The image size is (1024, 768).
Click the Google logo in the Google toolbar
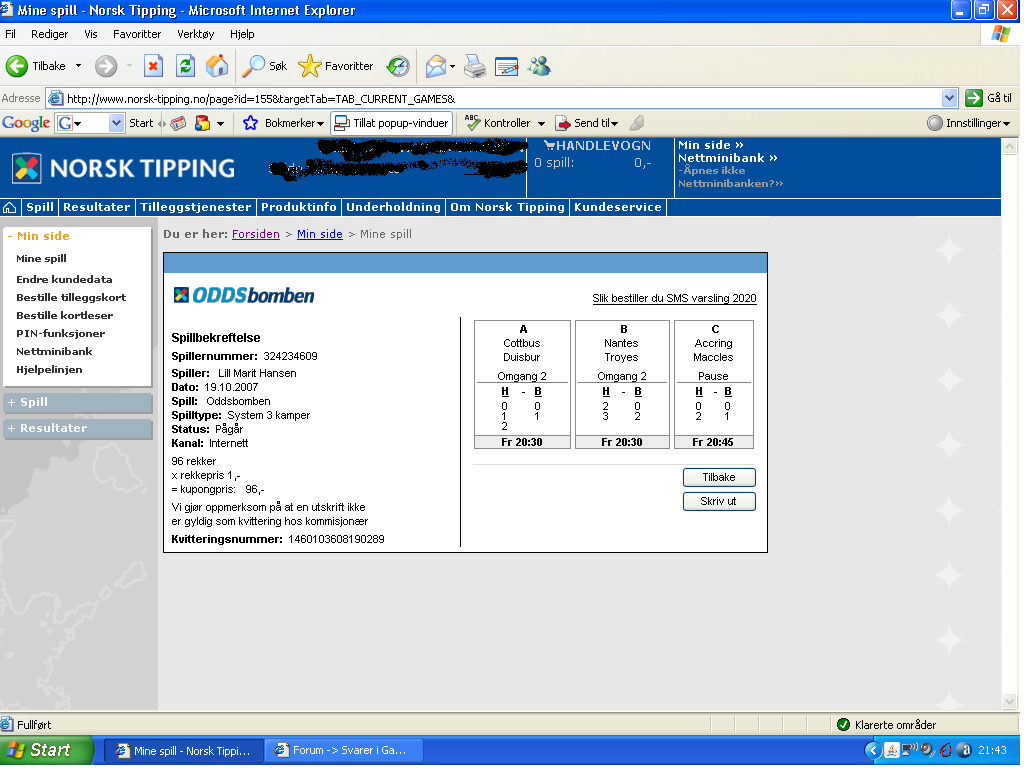(x=26, y=123)
